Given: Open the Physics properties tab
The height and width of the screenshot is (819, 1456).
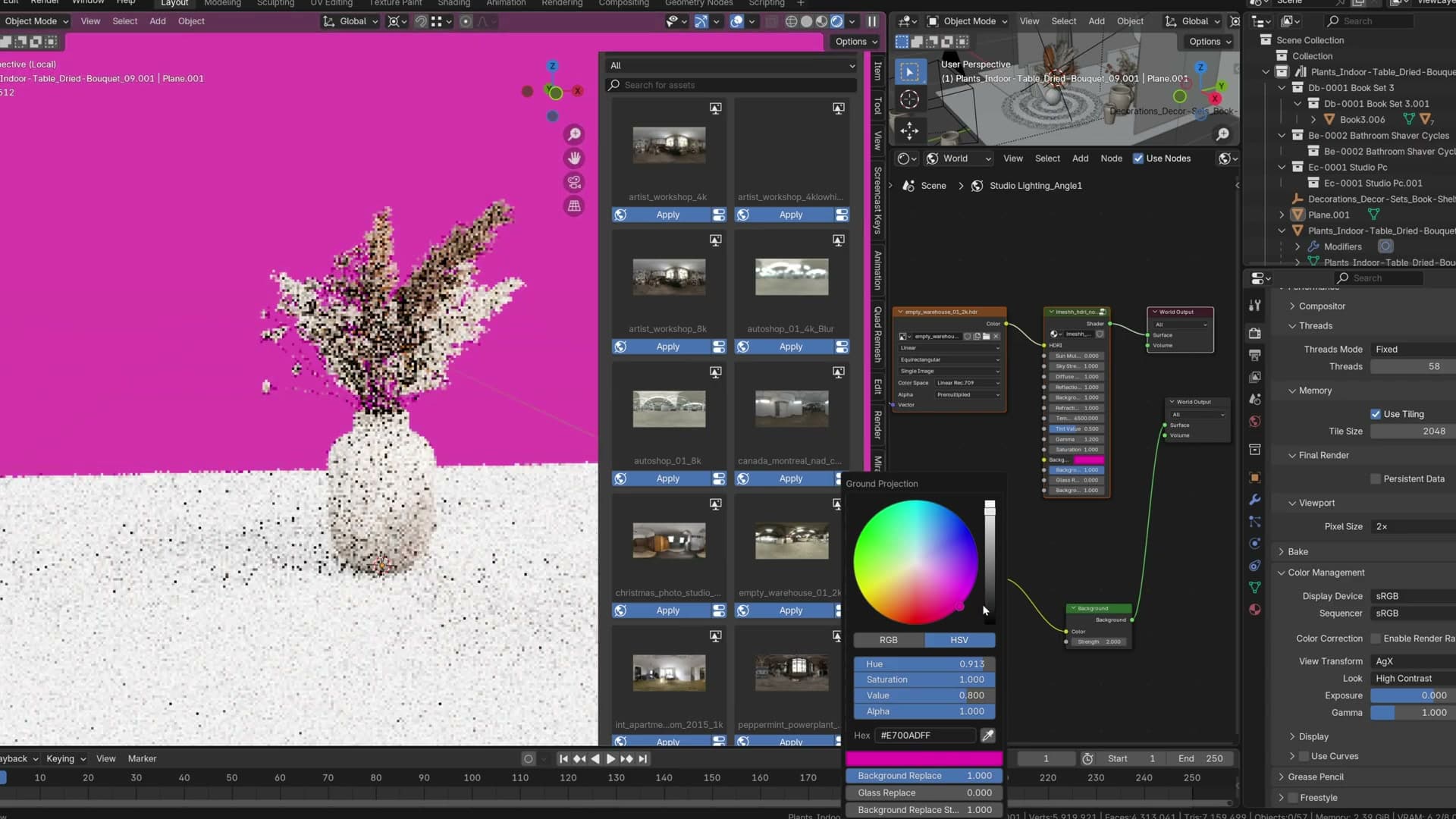Looking at the screenshot, I should [1255, 544].
